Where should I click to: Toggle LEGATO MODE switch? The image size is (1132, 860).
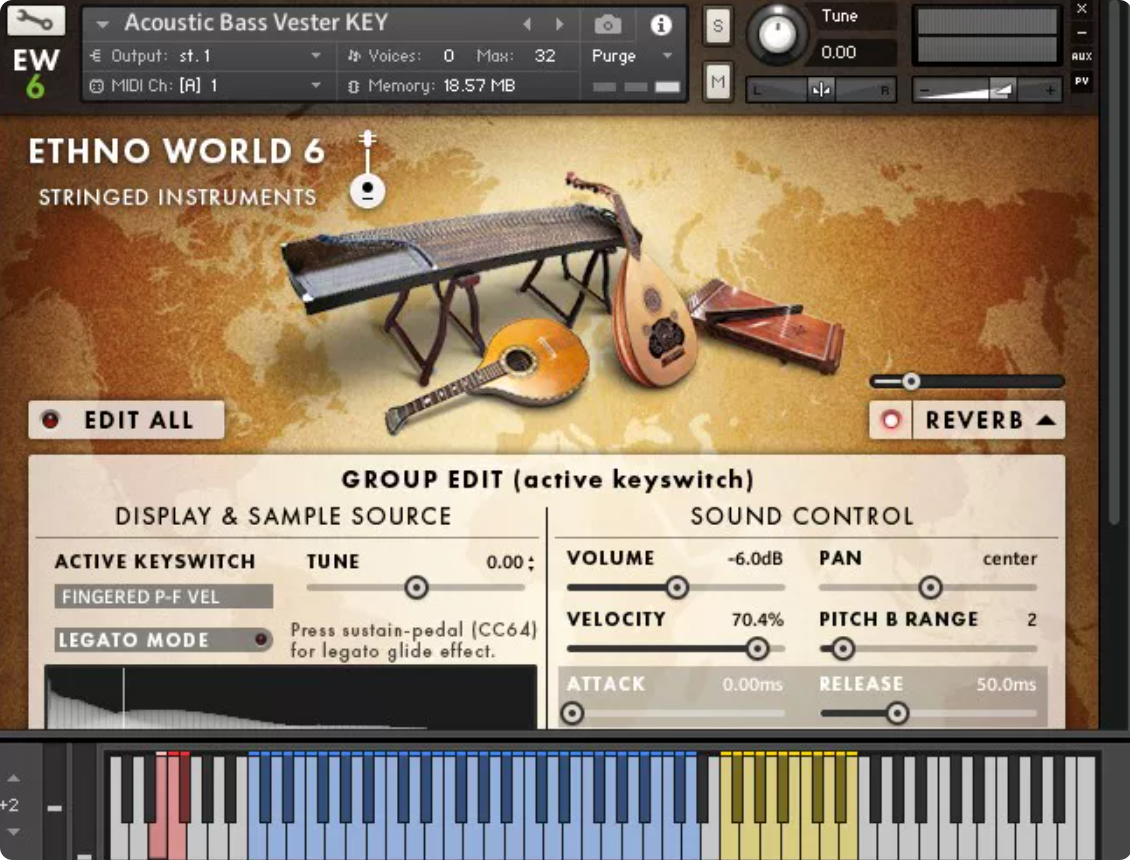pyautogui.click(x=164, y=640)
